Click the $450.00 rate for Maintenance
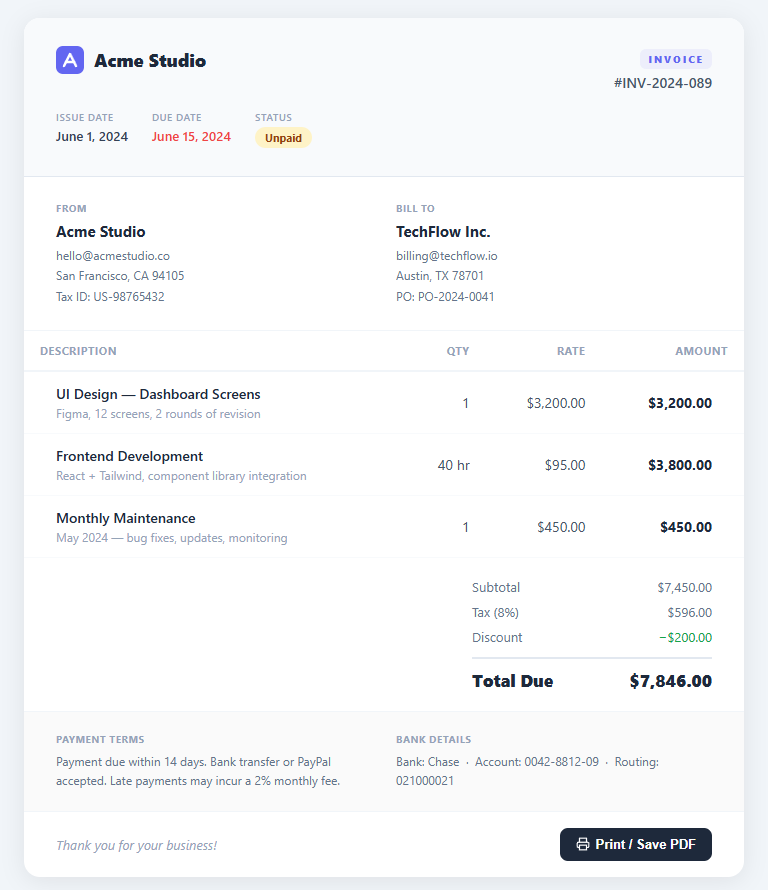 [x=561, y=527]
